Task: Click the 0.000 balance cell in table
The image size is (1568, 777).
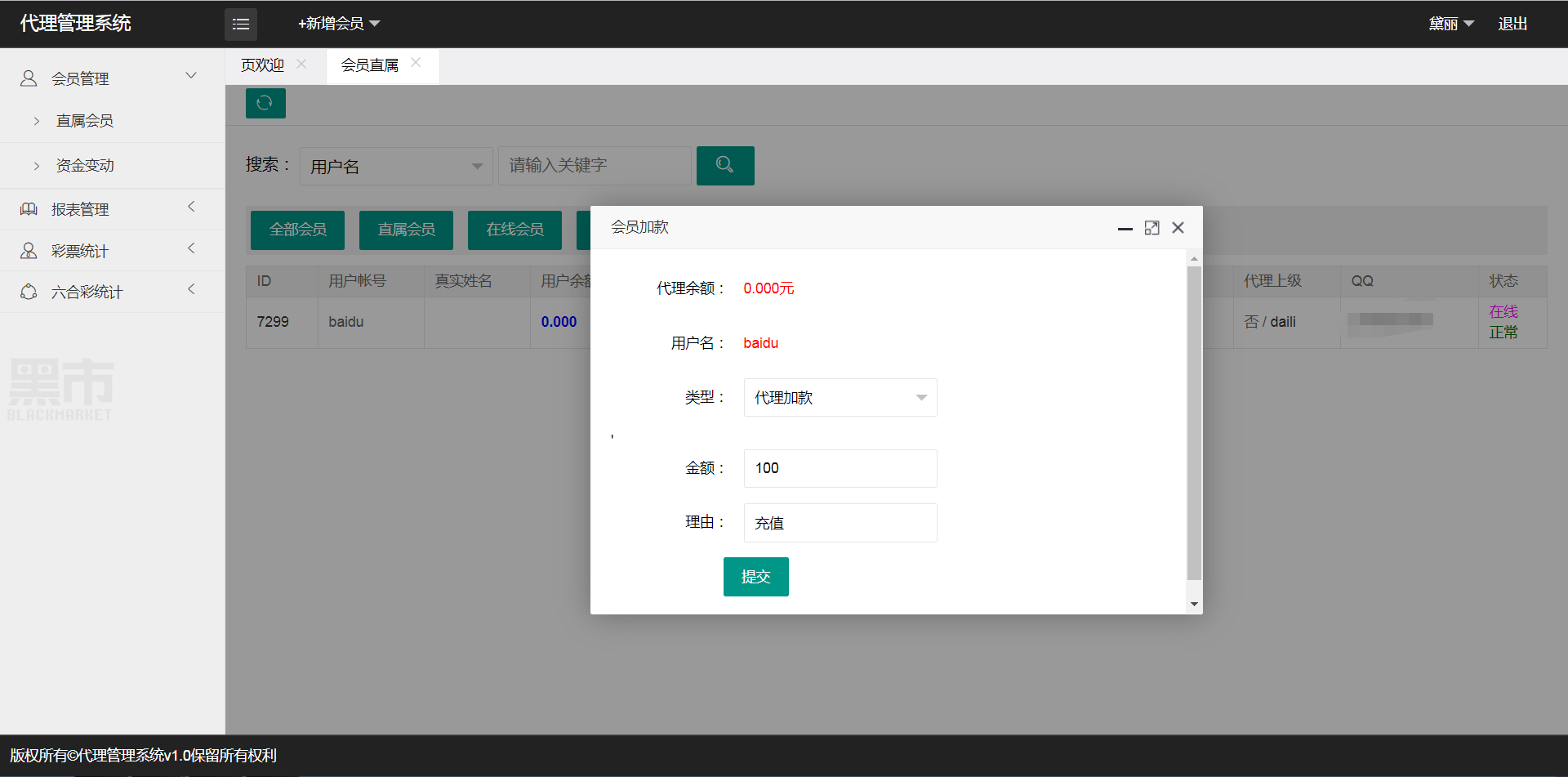Action: (559, 322)
